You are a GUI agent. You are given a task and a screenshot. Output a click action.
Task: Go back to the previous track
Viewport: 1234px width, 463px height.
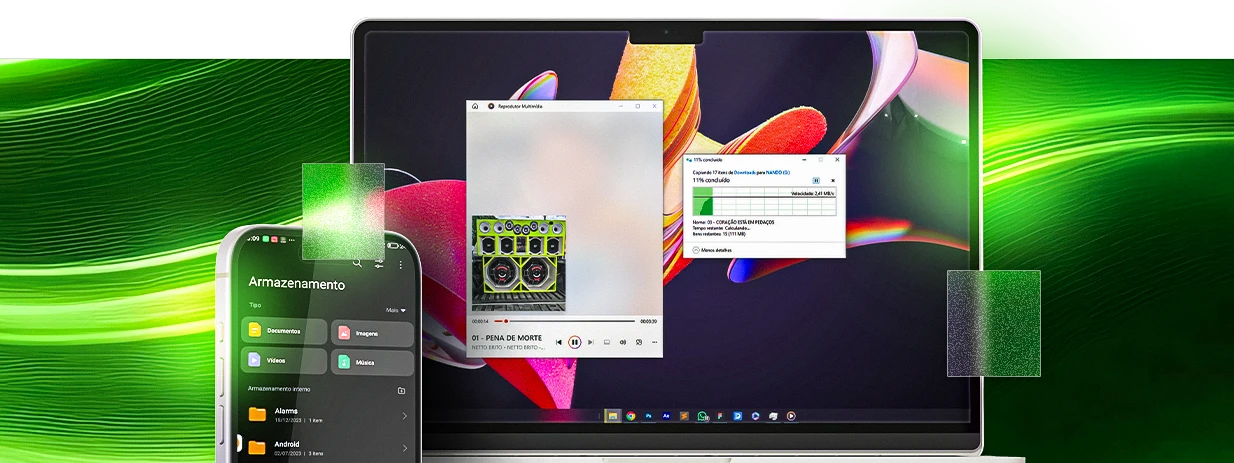click(559, 342)
